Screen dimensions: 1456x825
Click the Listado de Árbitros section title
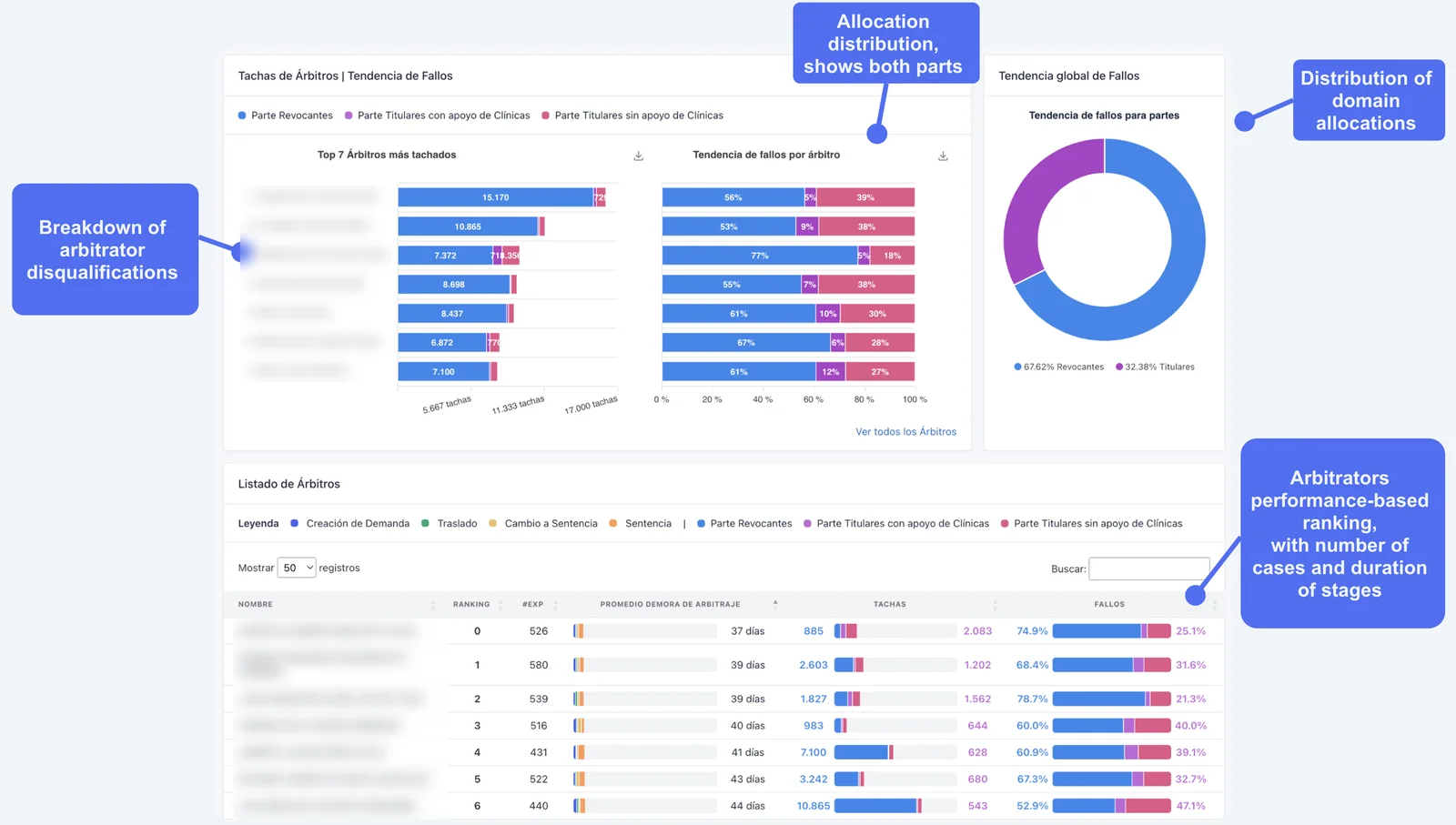click(x=289, y=484)
